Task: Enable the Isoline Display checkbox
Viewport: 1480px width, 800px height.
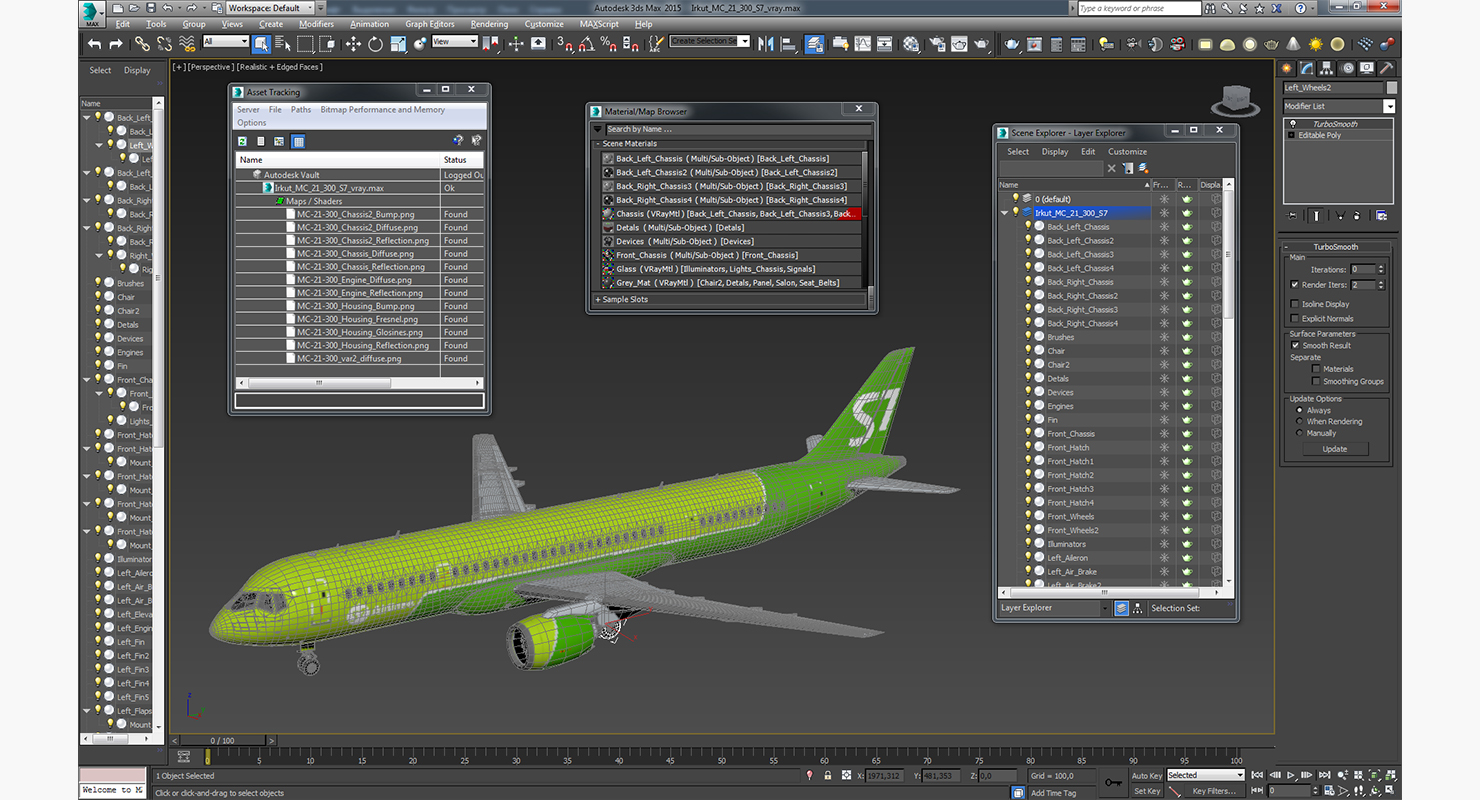Action: coord(1295,304)
